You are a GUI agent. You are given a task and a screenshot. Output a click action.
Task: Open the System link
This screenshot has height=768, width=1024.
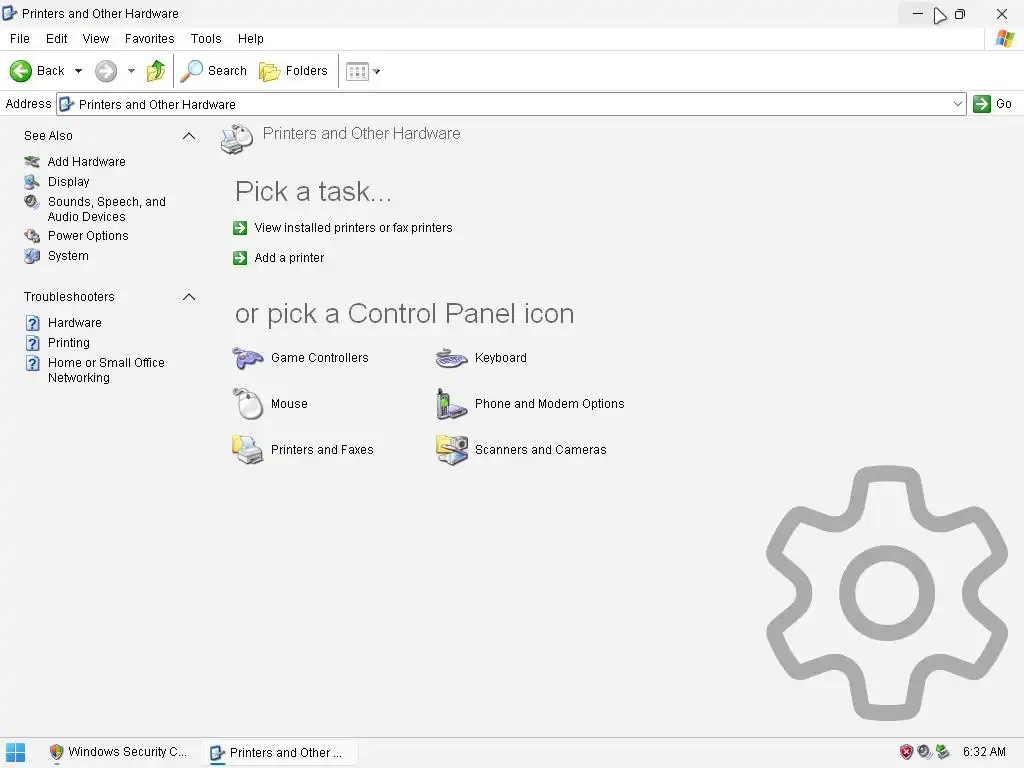(x=68, y=256)
